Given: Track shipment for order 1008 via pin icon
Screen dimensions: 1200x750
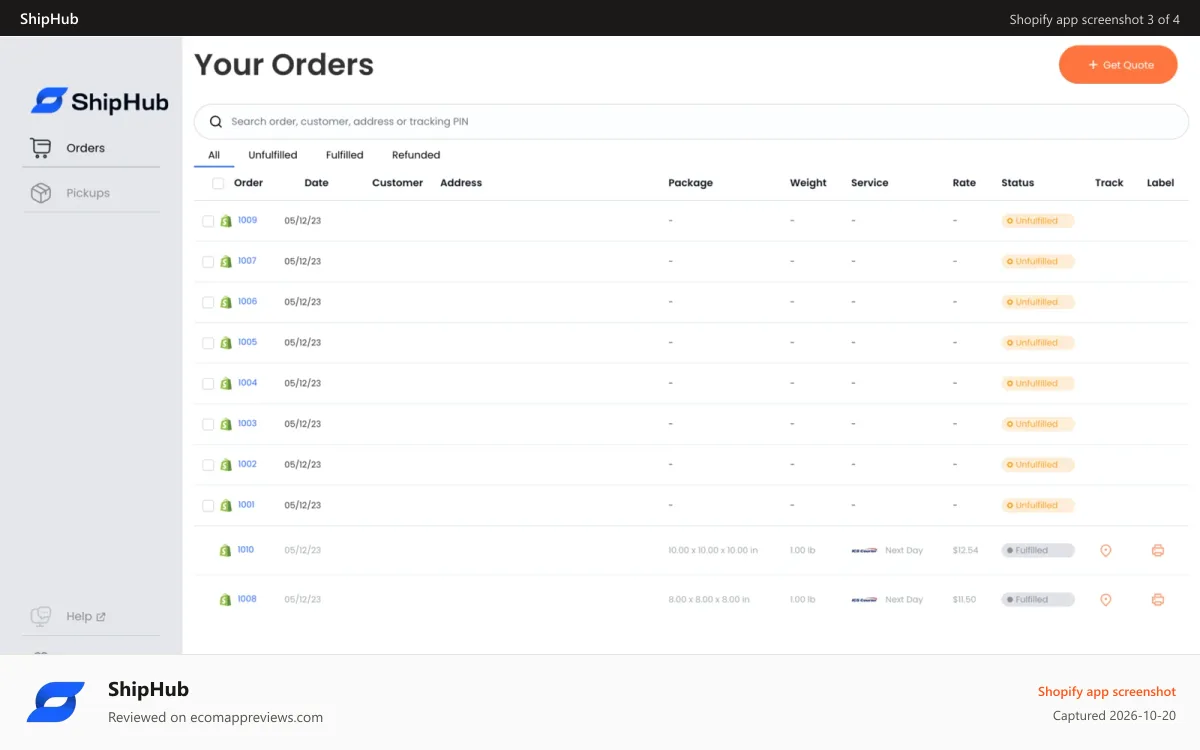Looking at the screenshot, I should [x=1106, y=599].
